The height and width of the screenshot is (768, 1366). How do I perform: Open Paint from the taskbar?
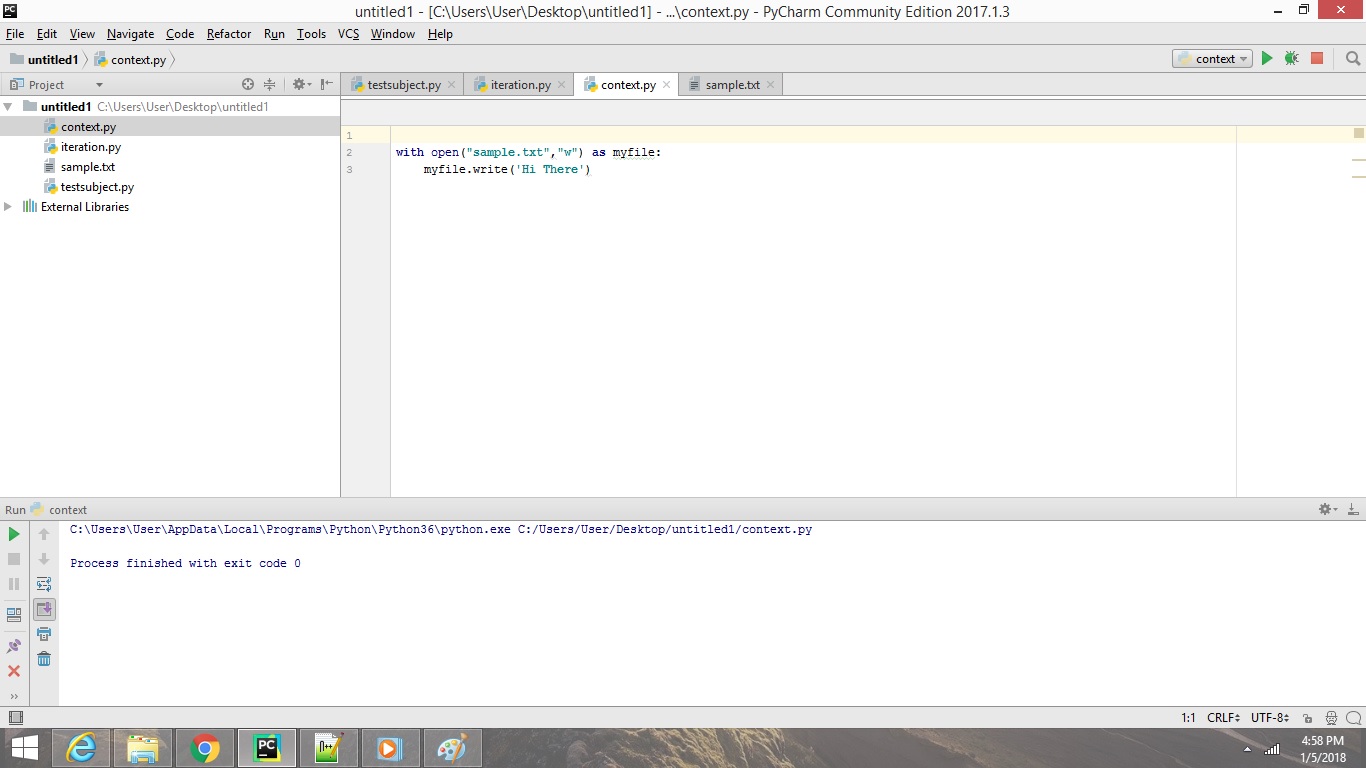click(x=453, y=748)
